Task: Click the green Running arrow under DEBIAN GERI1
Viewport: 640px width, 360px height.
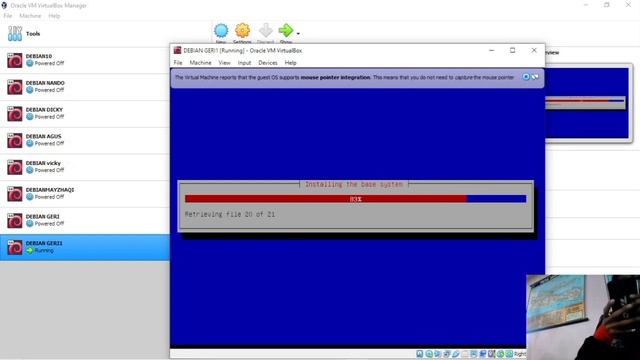Action: [29, 250]
